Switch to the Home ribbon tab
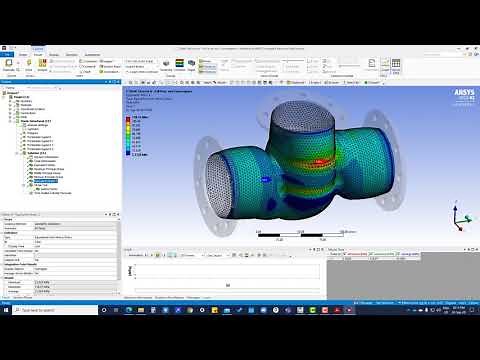 click(23, 55)
